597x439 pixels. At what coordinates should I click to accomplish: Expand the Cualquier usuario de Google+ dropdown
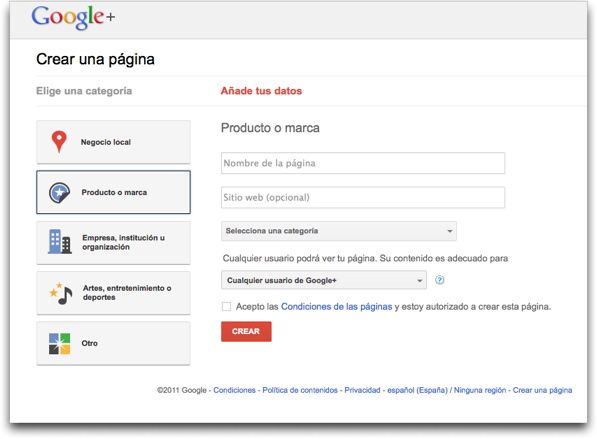click(x=324, y=280)
